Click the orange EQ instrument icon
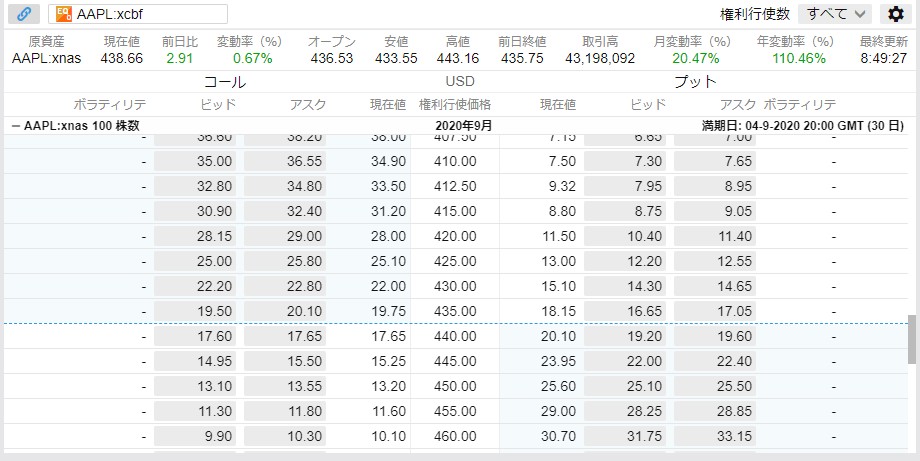Screen dimensions: 920x461 [64, 14]
